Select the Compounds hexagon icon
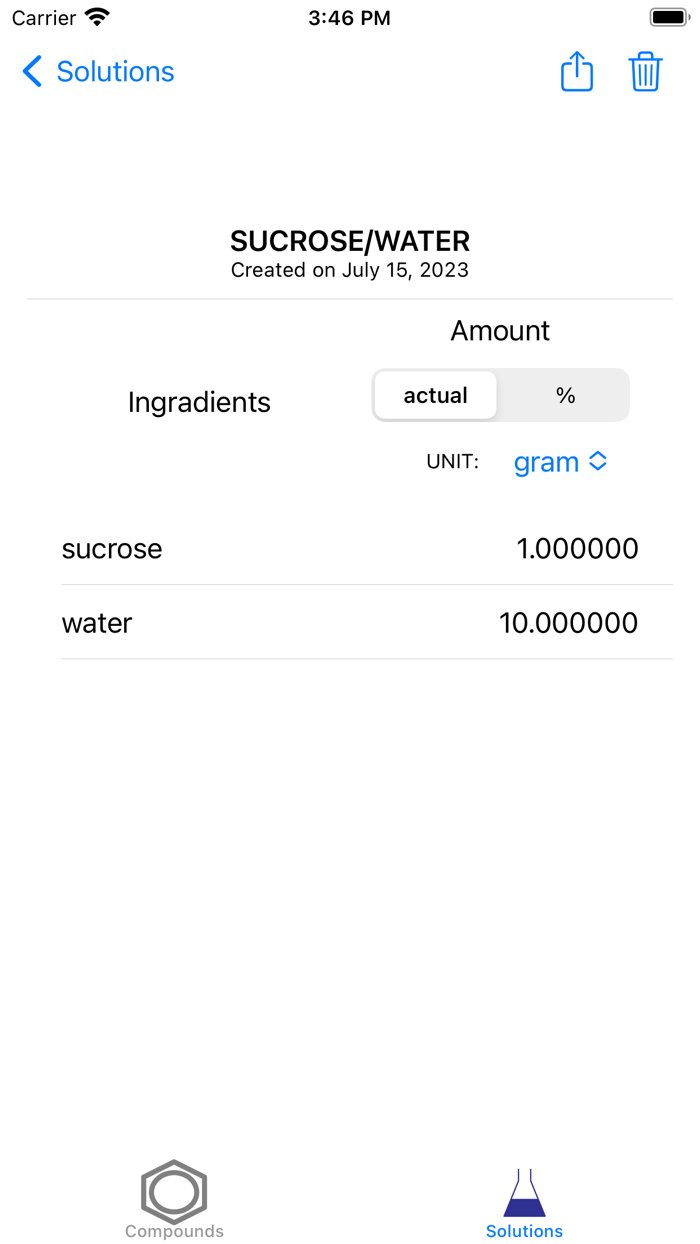 click(x=174, y=1192)
